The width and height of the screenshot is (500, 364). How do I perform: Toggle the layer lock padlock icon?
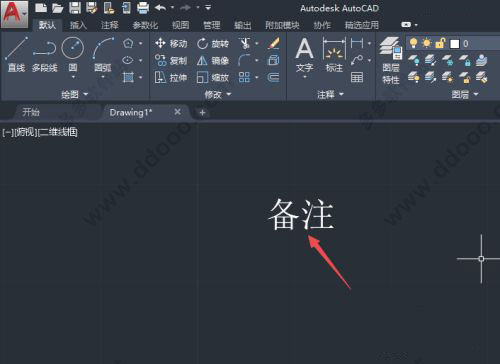coord(440,43)
